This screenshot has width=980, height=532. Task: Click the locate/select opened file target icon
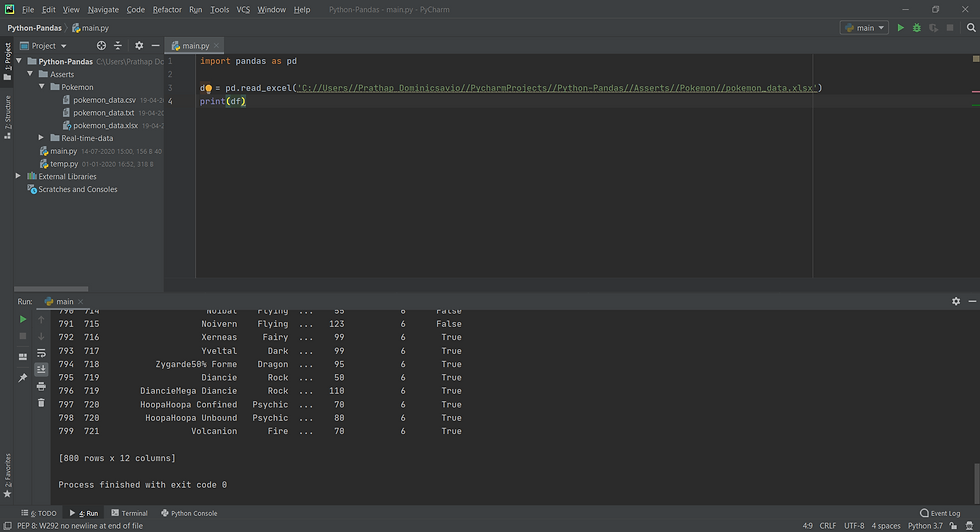tap(101, 46)
